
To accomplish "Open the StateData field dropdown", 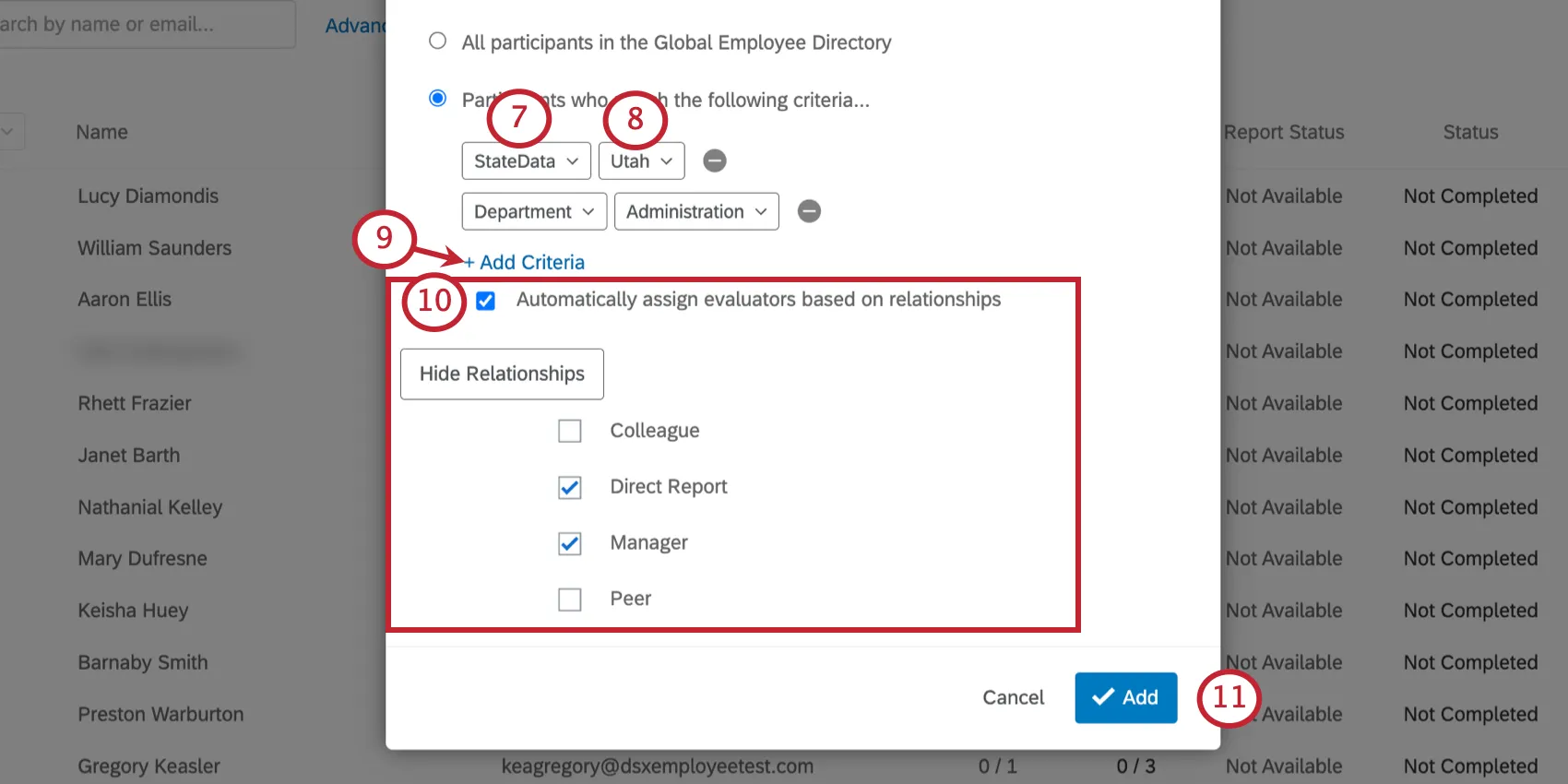I will [x=526, y=160].
